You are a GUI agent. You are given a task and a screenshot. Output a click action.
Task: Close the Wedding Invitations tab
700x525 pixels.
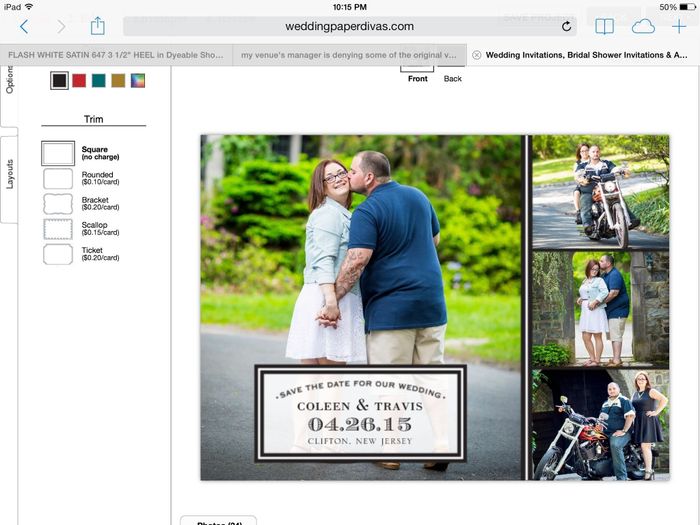476,55
